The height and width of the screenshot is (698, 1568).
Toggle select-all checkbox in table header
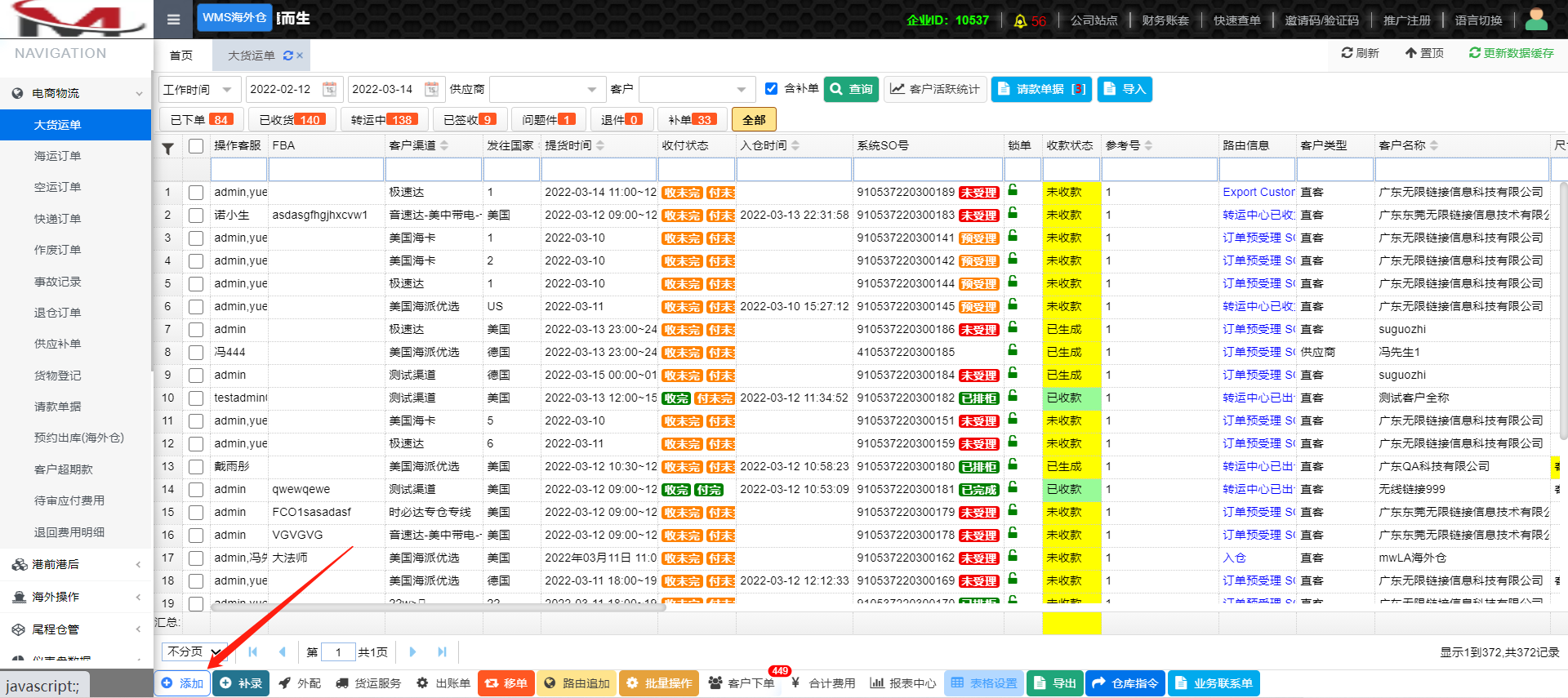(195, 145)
